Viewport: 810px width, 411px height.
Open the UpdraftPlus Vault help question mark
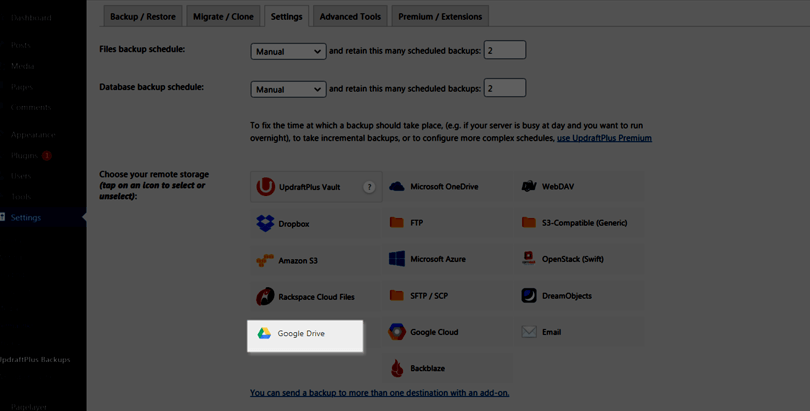tap(369, 187)
